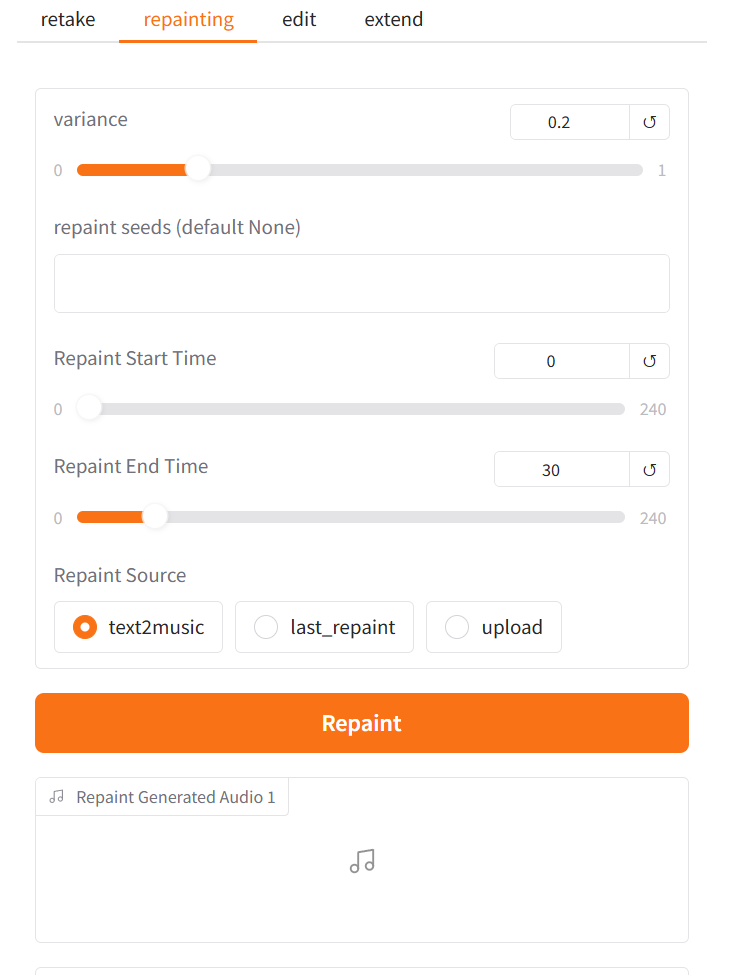Reset the variance value
The image size is (754, 975).
point(649,122)
